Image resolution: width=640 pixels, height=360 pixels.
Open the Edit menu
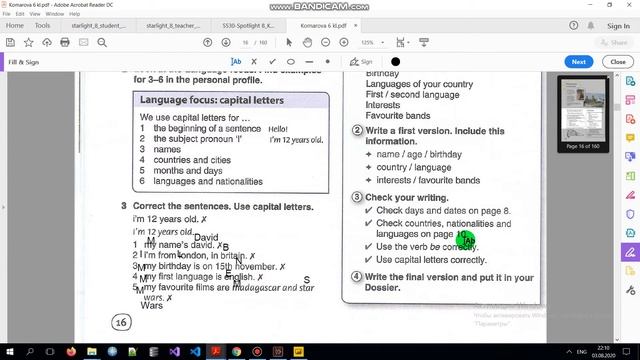20,14
